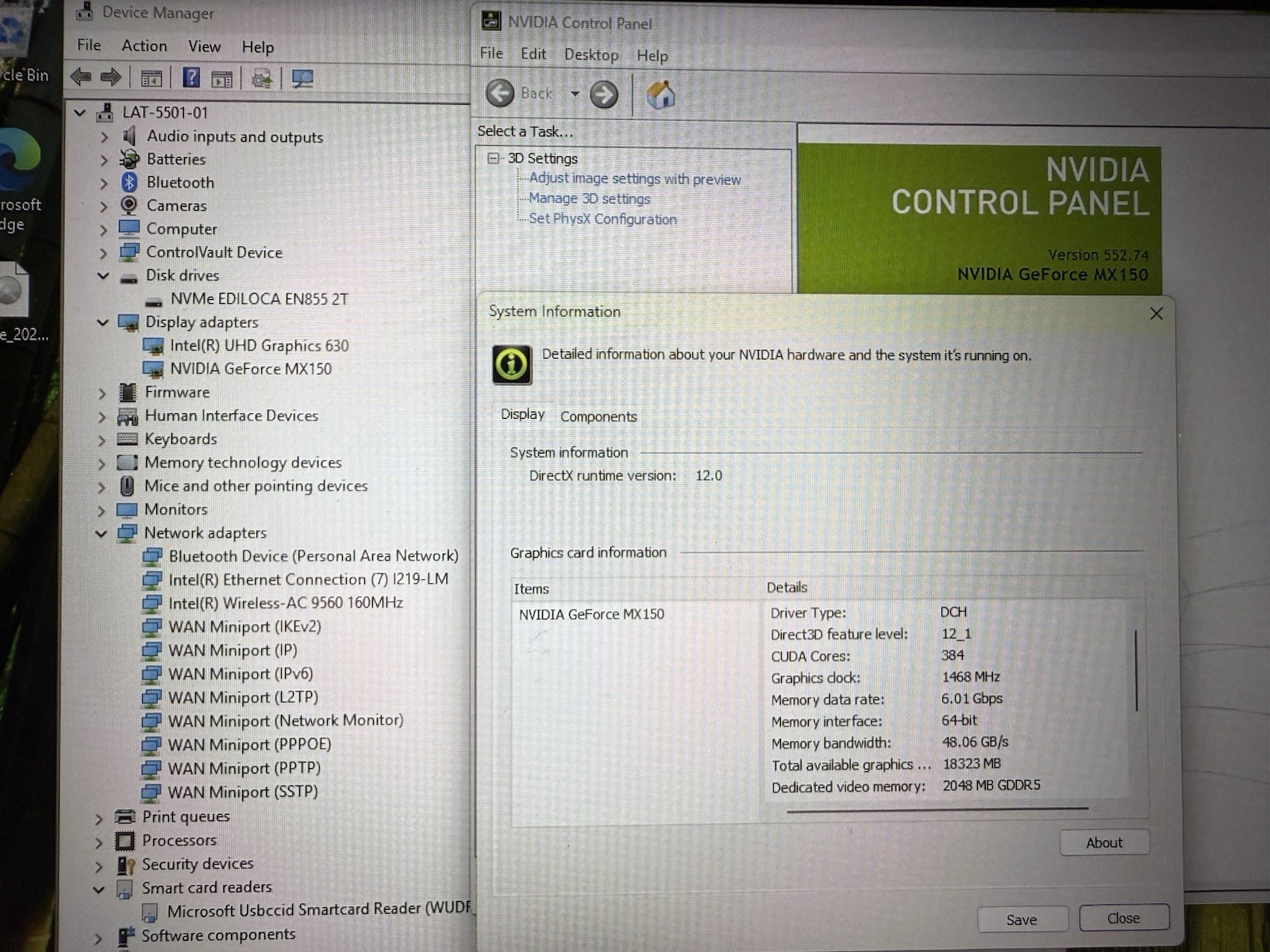
Task: Close the System Information dialog with X
Action: pos(1156,313)
